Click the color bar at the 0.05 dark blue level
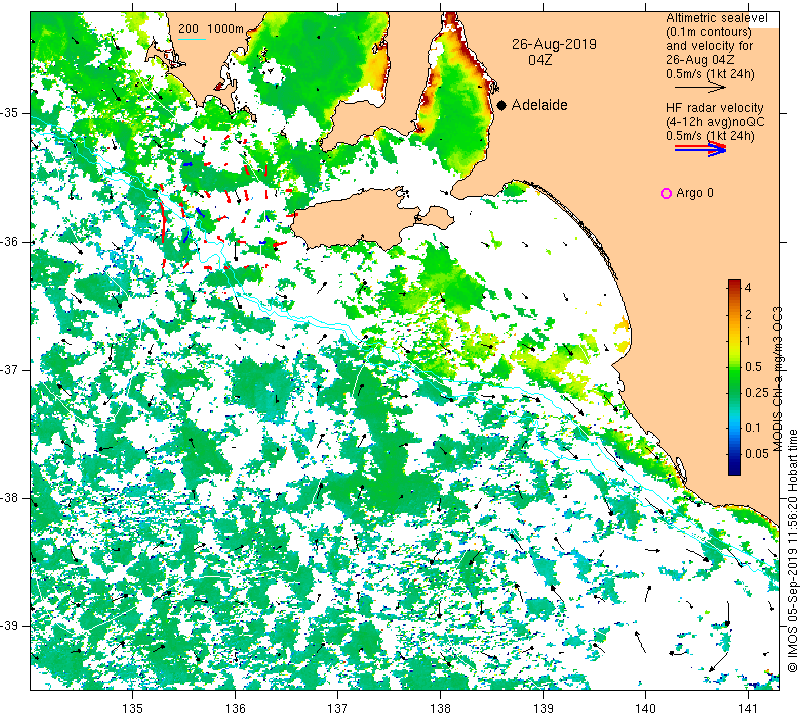This screenshot has width=800, height=720. 734,453
